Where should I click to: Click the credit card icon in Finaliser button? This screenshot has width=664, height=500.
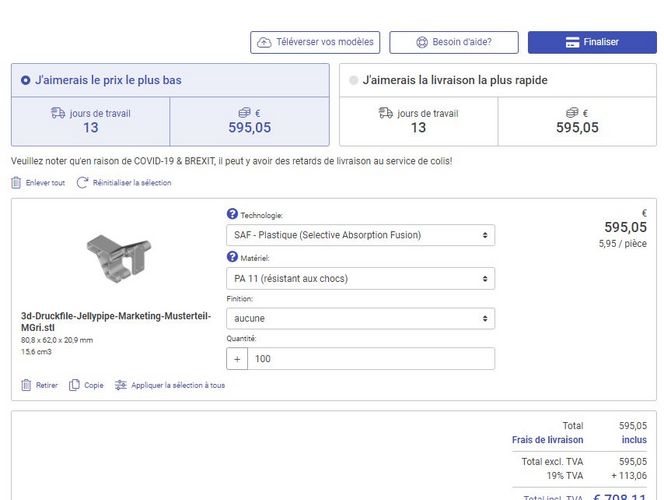pos(573,42)
